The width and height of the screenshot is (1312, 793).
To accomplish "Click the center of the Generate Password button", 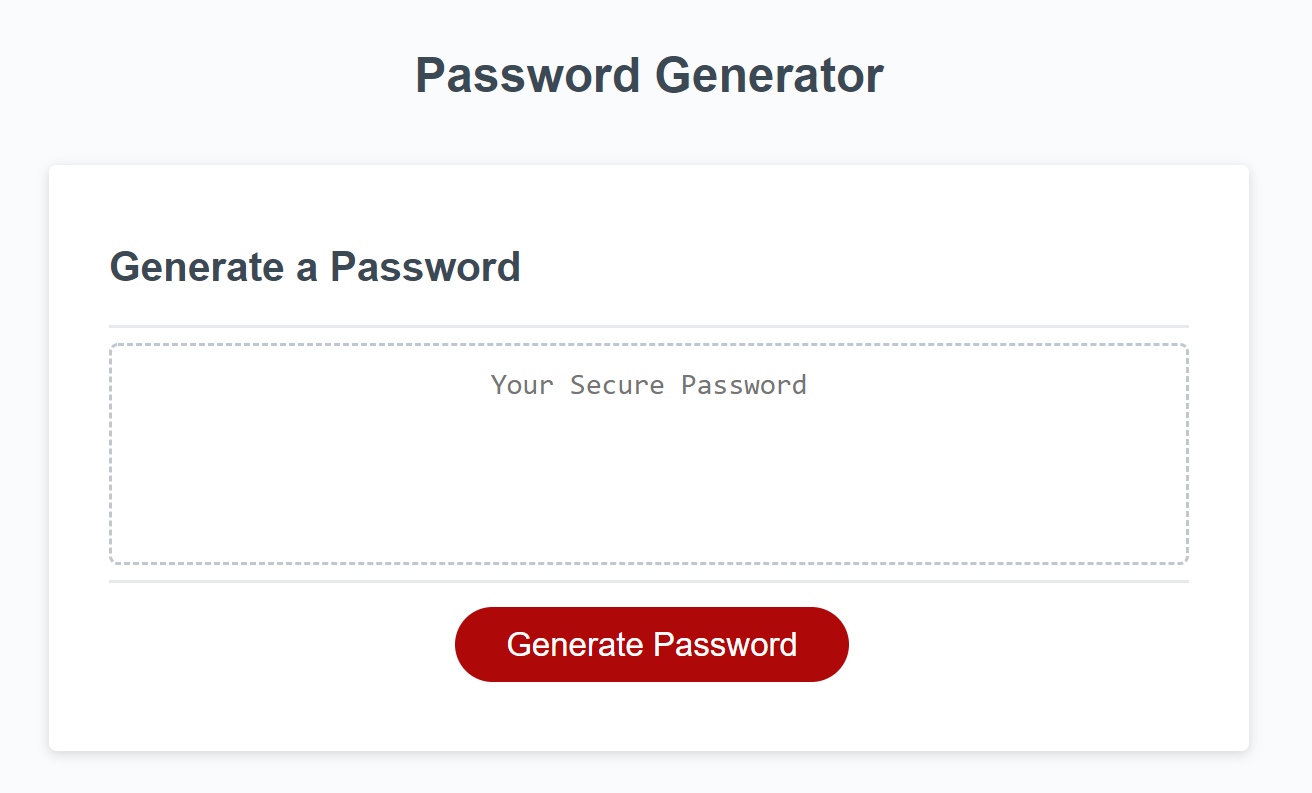I will (x=651, y=644).
